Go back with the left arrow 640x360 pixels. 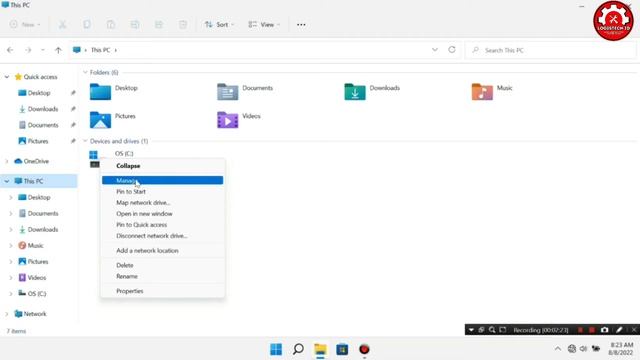tap(10, 50)
